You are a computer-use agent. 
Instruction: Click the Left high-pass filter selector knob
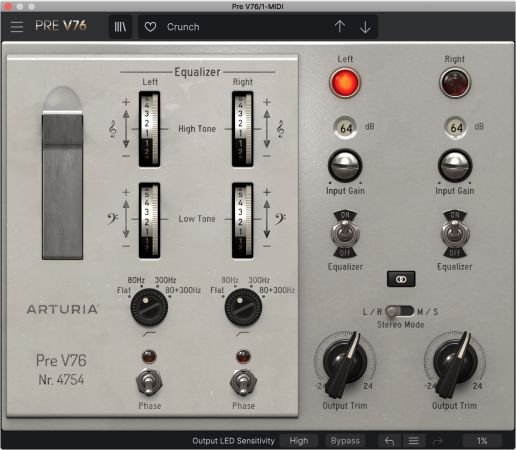coord(149,307)
